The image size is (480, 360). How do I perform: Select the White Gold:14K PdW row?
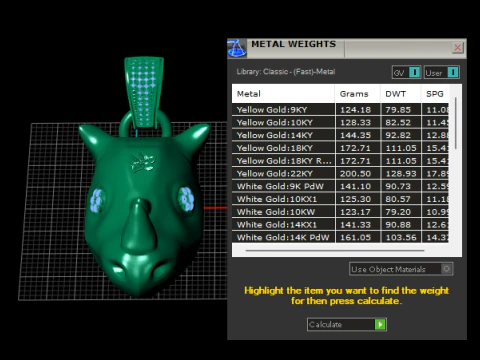coord(340,237)
